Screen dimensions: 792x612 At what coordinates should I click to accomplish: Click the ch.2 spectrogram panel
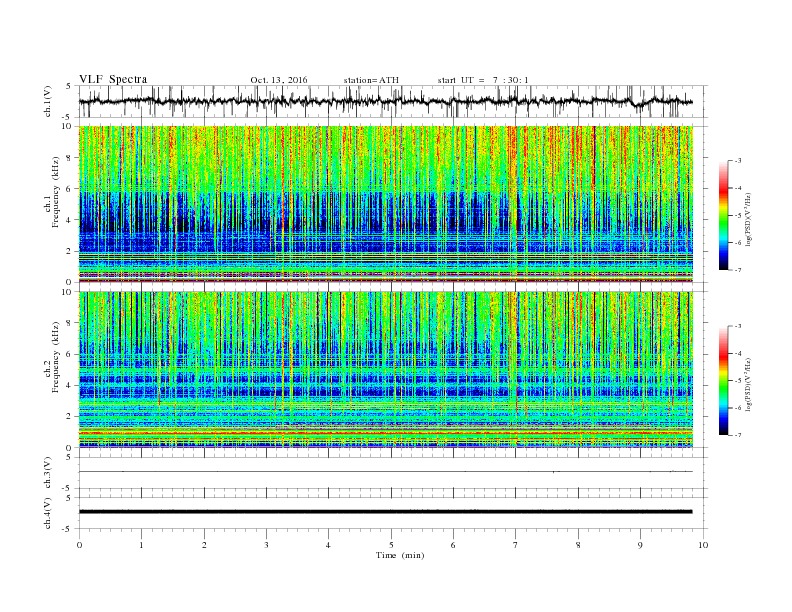point(385,370)
